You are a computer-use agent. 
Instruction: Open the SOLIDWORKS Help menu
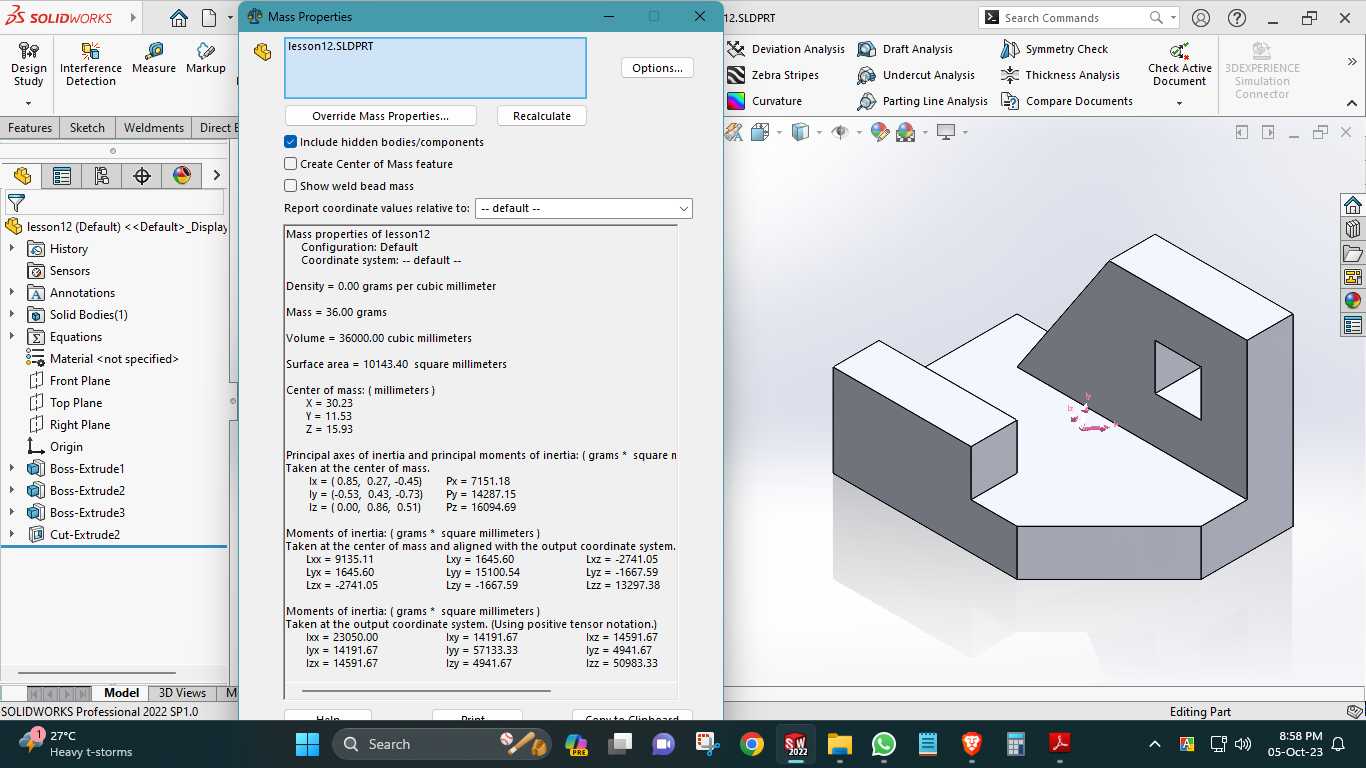click(x=1237, y=18)
